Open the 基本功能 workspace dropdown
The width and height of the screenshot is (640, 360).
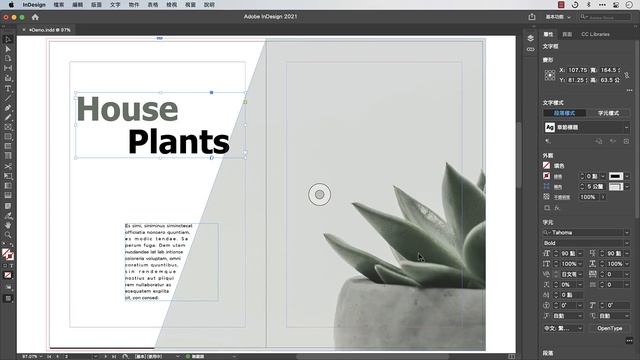point(558,17)
